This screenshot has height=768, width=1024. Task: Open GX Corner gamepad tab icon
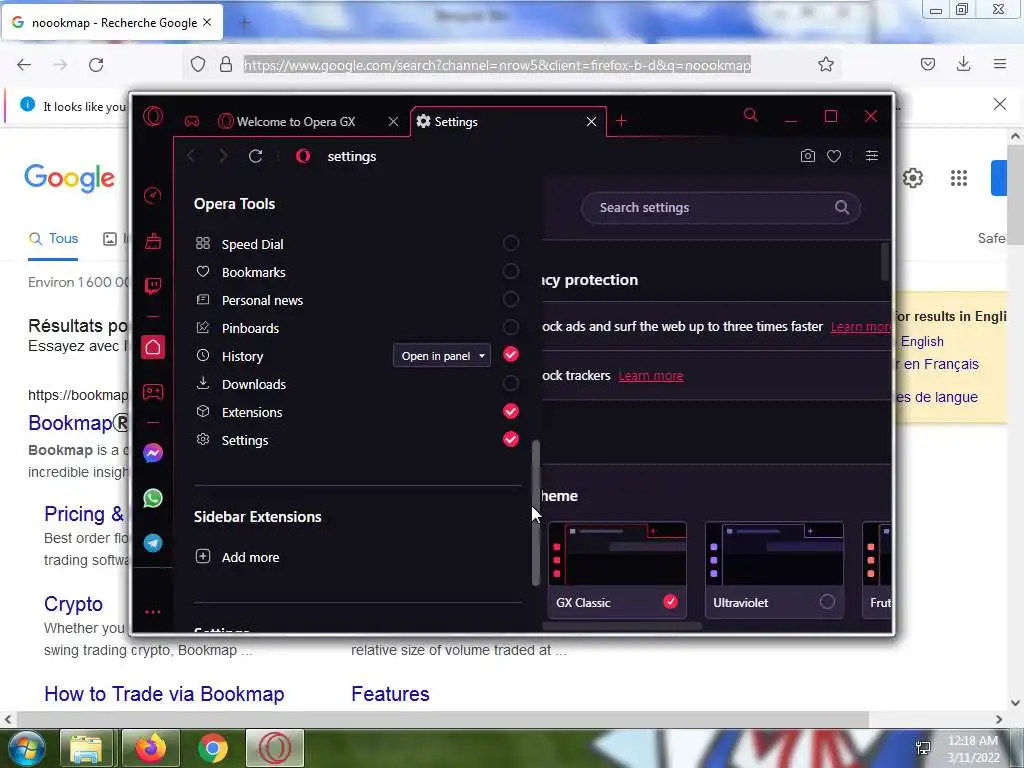191,121
